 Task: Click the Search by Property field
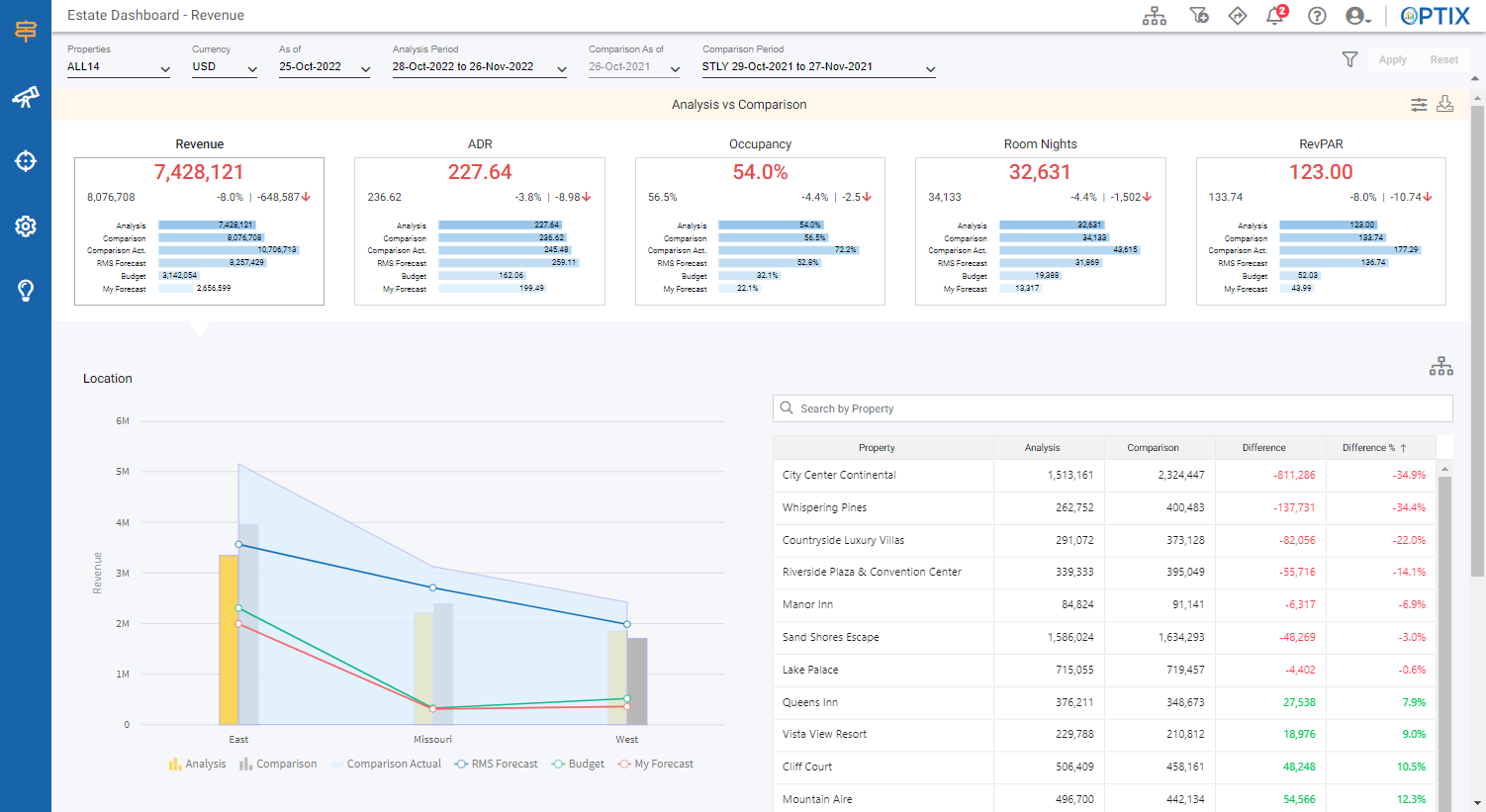click(x=1112, y=408)
